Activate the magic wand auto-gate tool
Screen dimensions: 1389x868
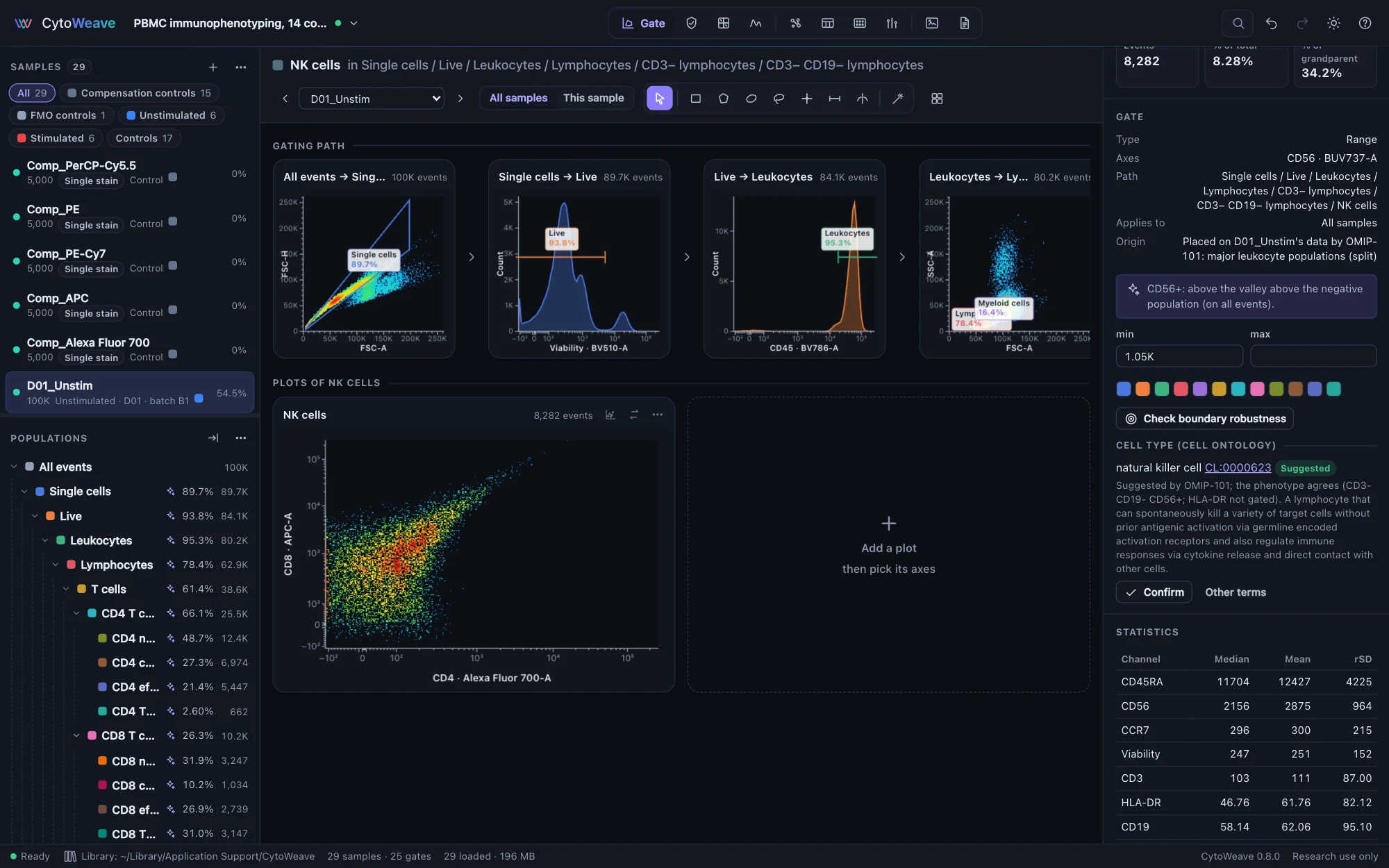[897, 99]
